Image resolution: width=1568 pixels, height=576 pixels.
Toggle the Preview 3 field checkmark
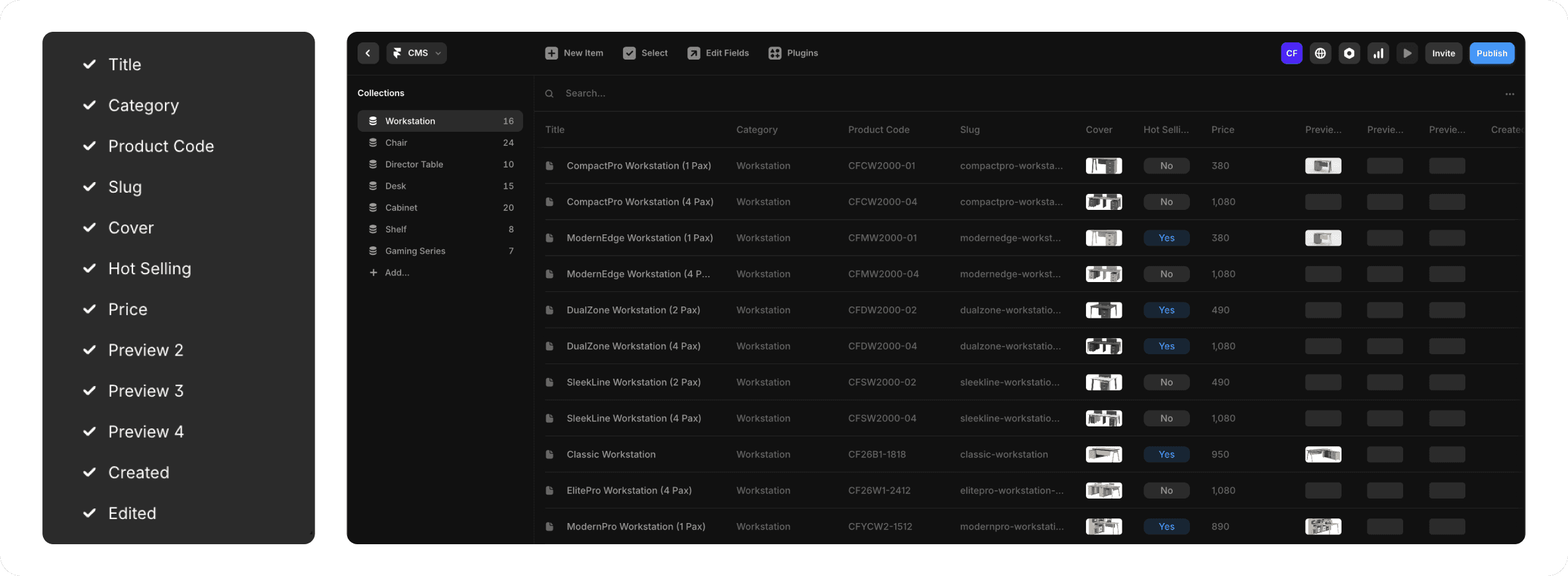point(89,391)
